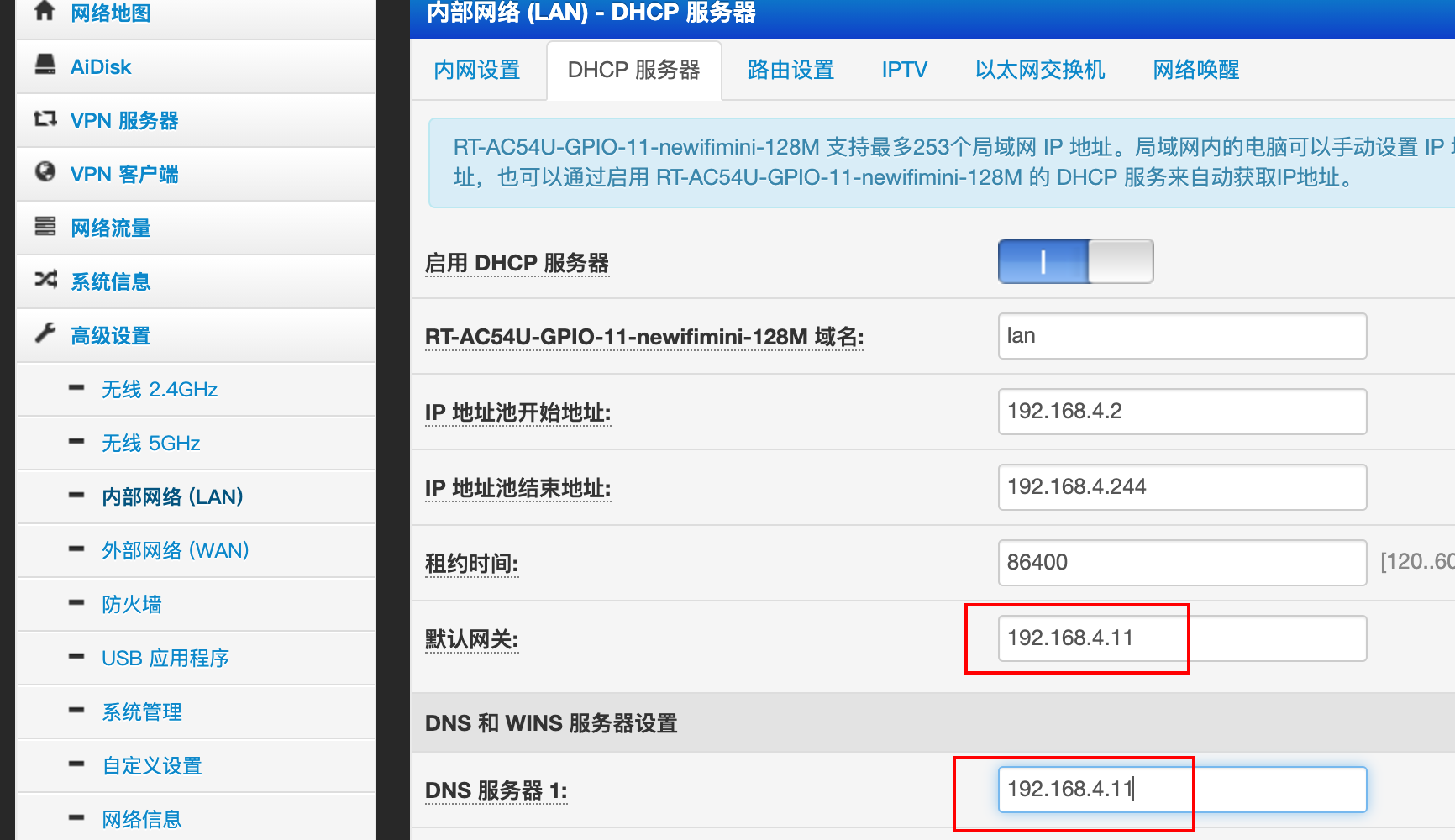Click the VPN 服务器 arrows icon

click(x=45, y=119)
